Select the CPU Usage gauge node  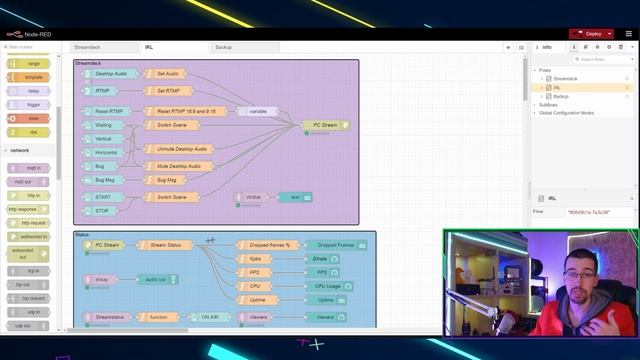pos(329,287)
